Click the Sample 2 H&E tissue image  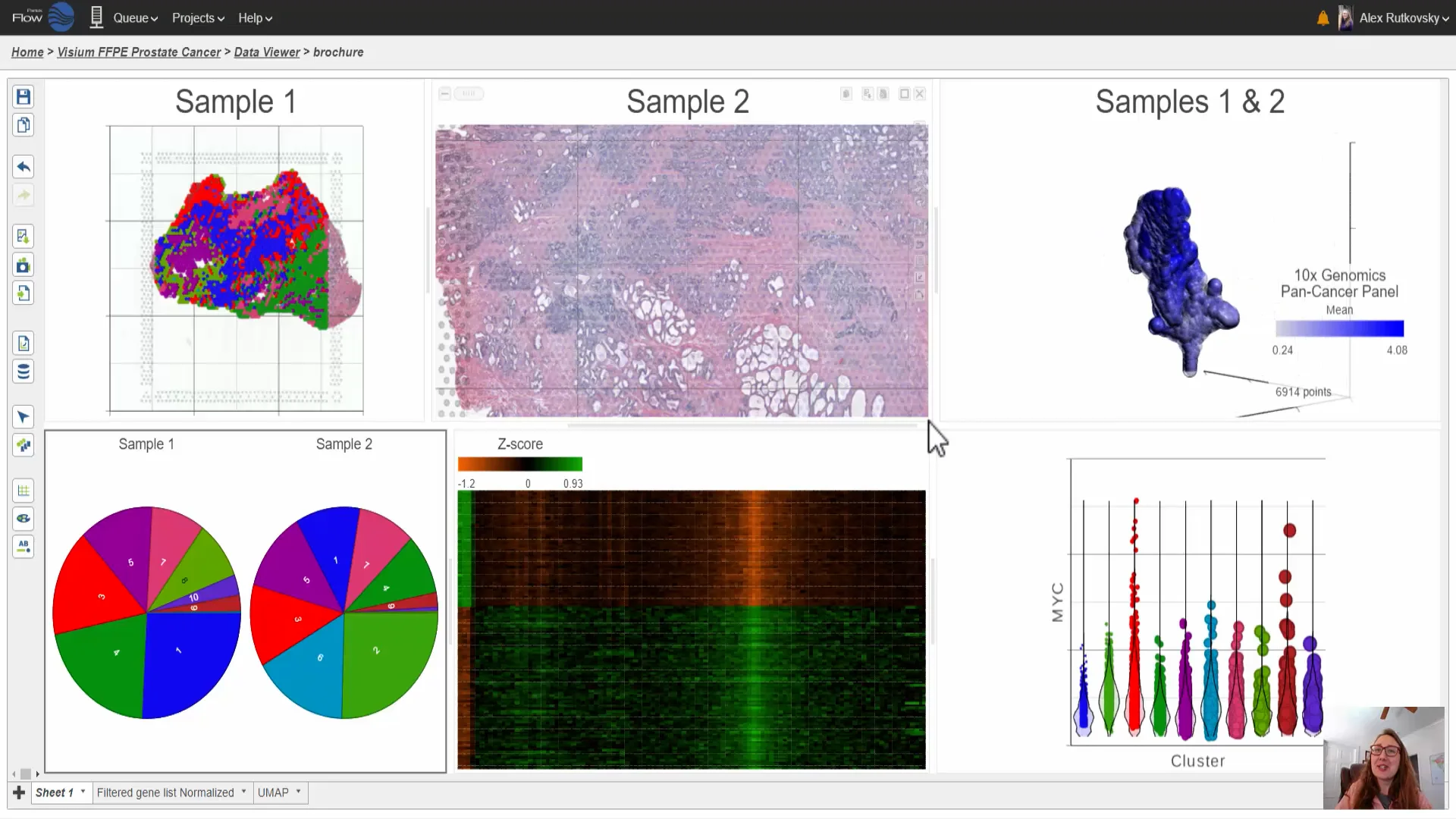(x=681, y=271)
